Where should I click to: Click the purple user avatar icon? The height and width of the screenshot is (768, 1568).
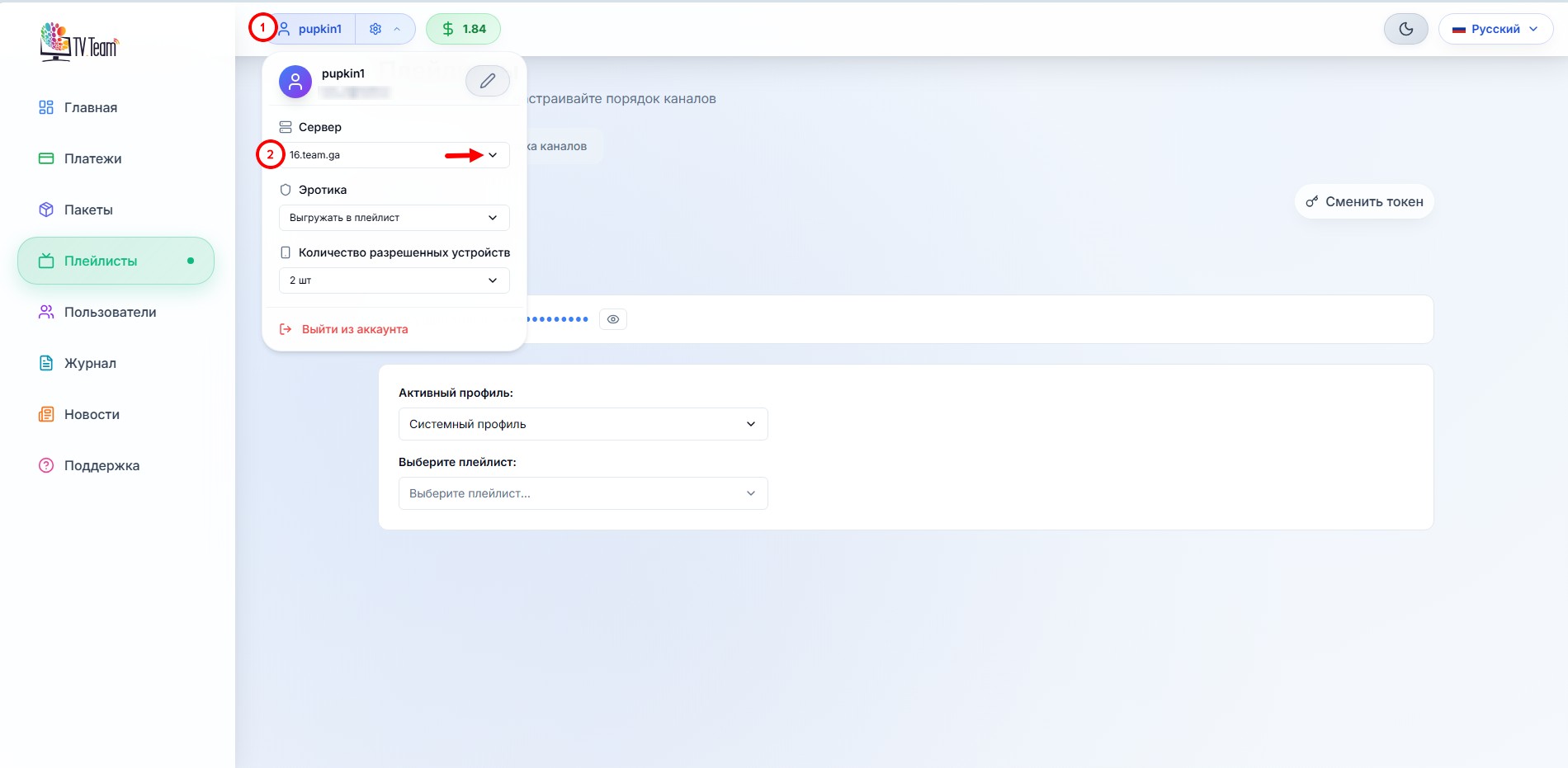[295, 82]
